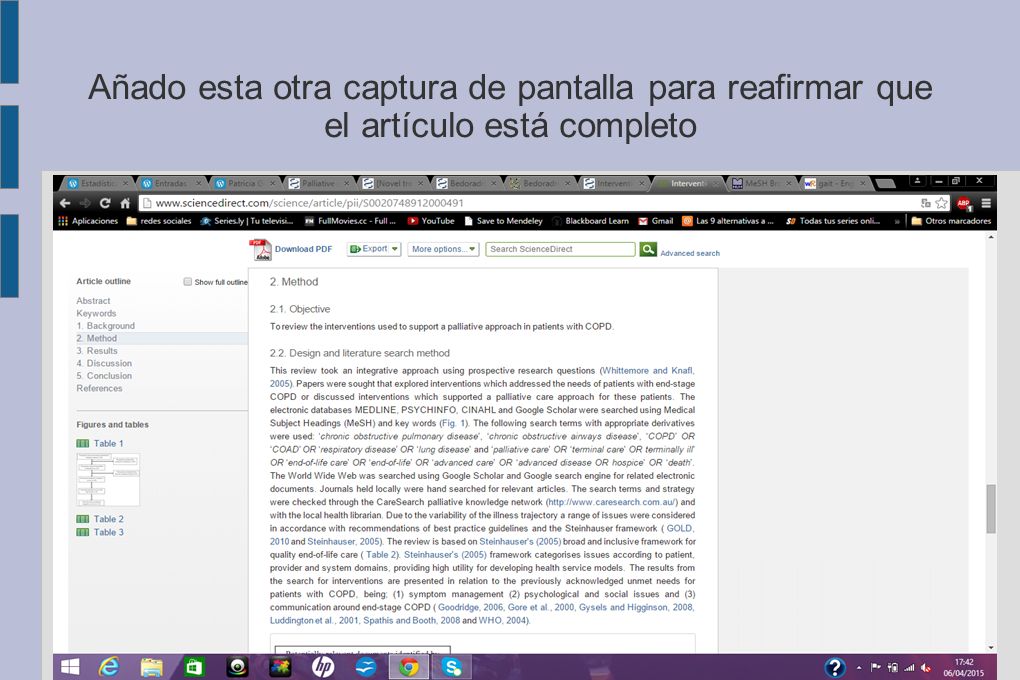The image size is (1020, 680).
Task: Open the Windows Start button
Action: click(x=70, y=667)
